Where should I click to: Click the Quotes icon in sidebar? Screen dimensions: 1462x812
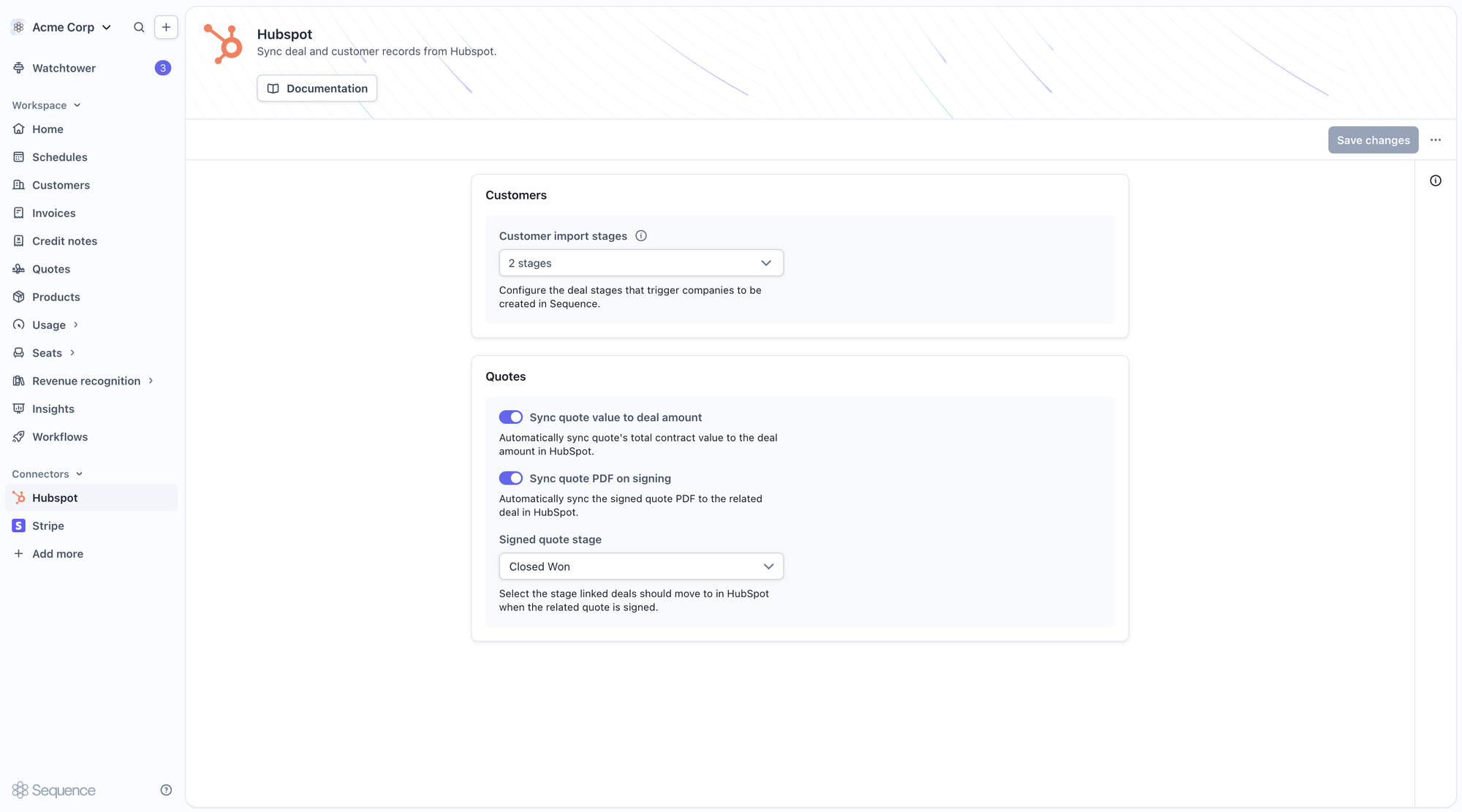(19, 269)
